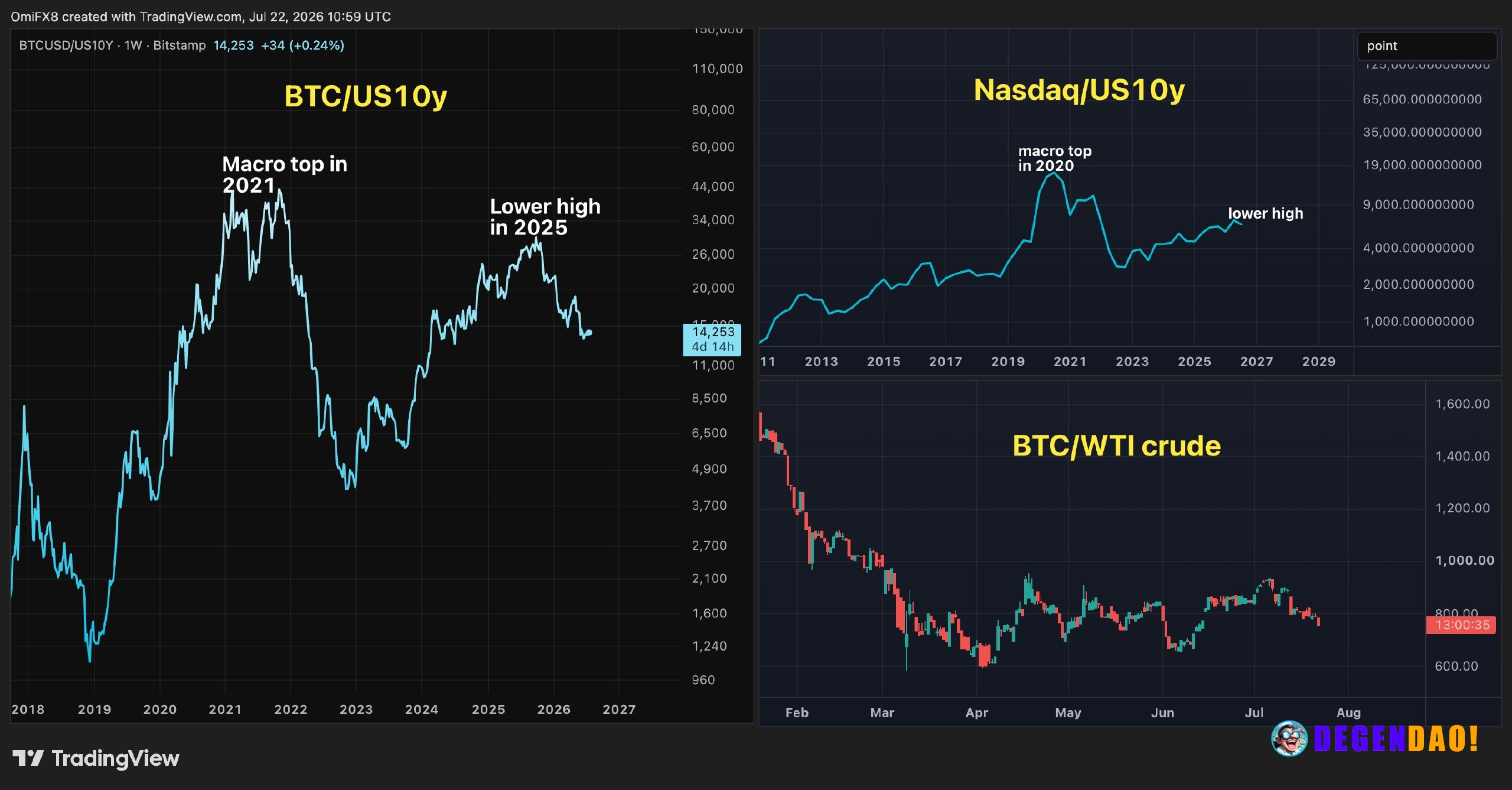Click the 6,500 price scale label
This screenshot has width=1512, height=790.
[709, 433]
